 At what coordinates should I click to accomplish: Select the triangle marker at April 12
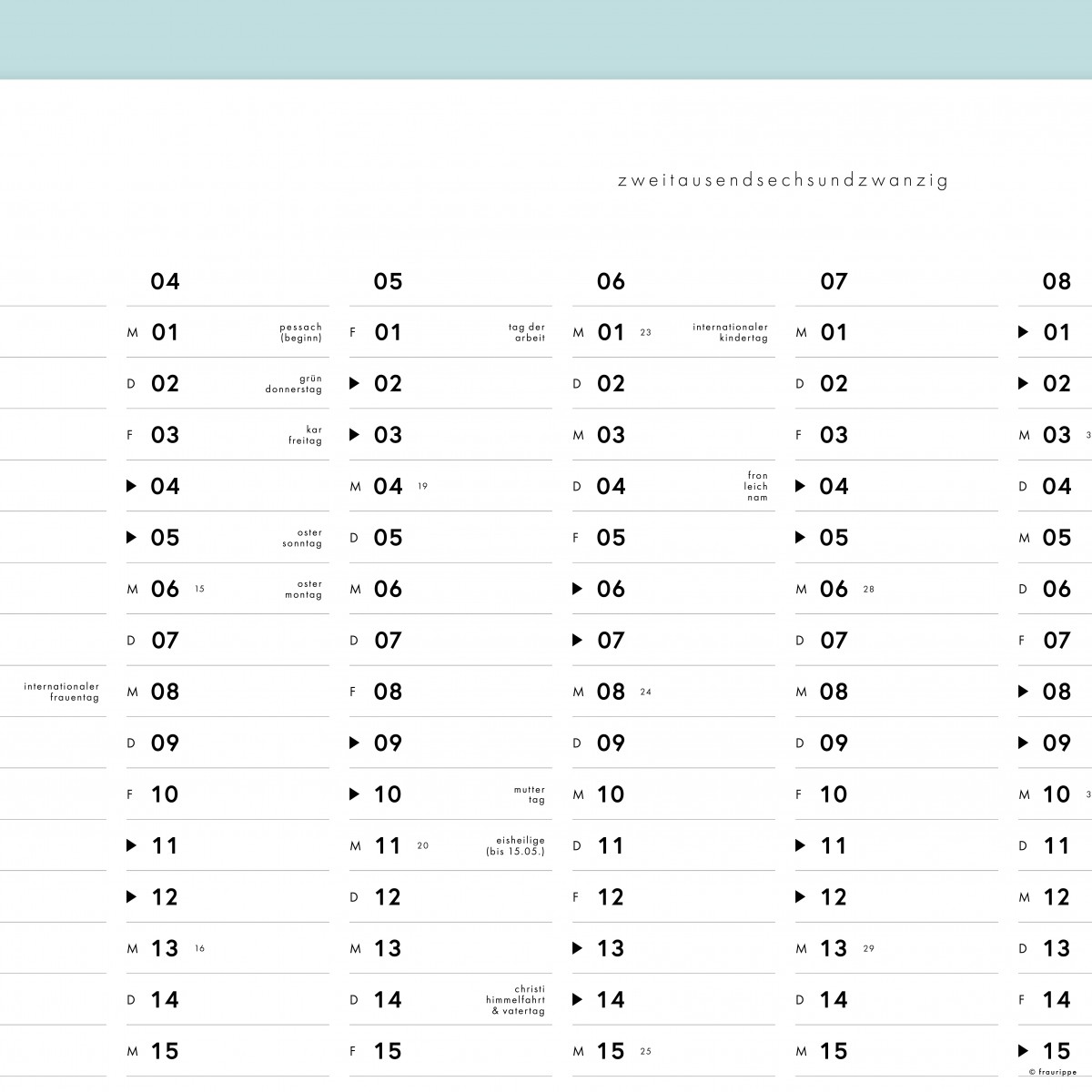point(131,897)
